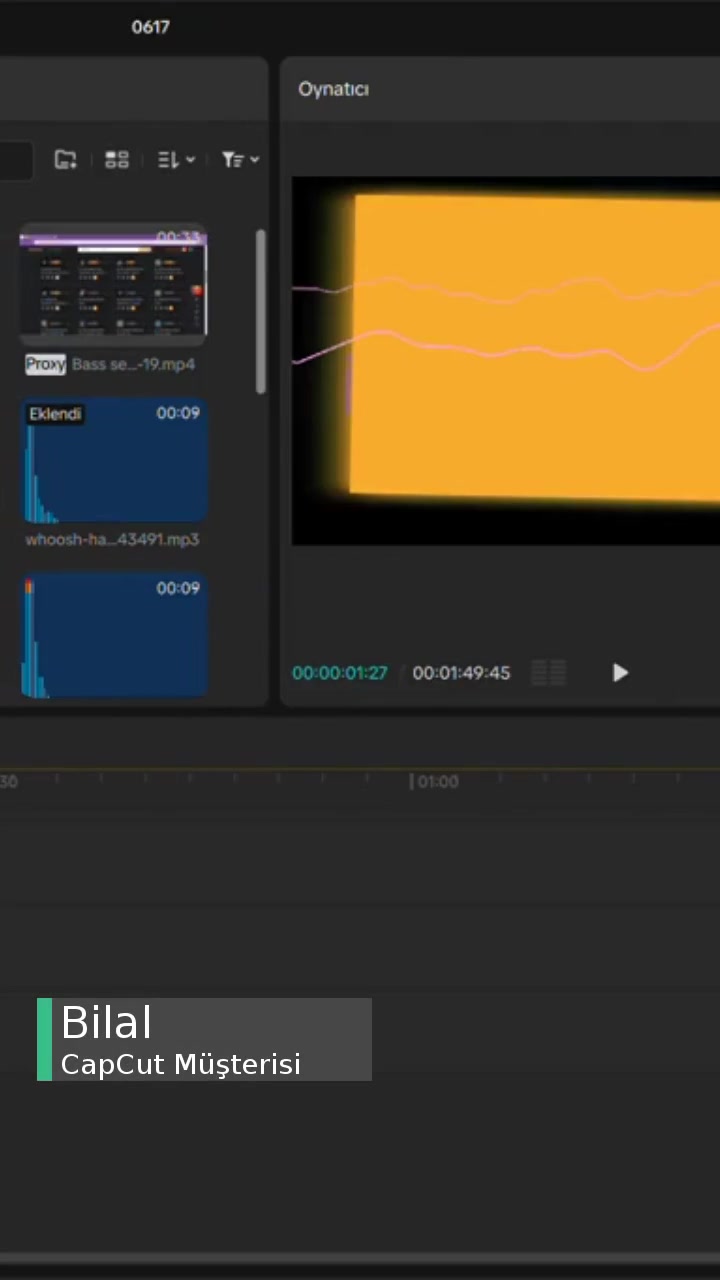Click the Proxy badge on the video clip
The height and width of the screenshot is (1280, 720).
[45, 365]
